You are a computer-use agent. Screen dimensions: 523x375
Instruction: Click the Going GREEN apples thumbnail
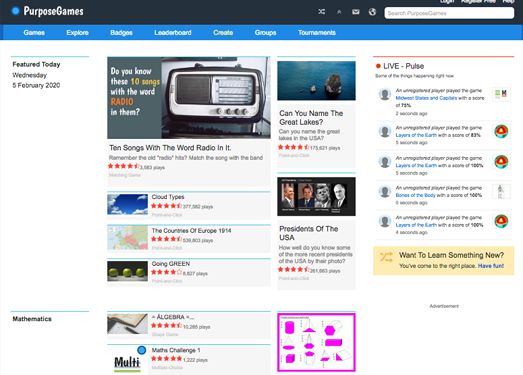click(127, 271)
